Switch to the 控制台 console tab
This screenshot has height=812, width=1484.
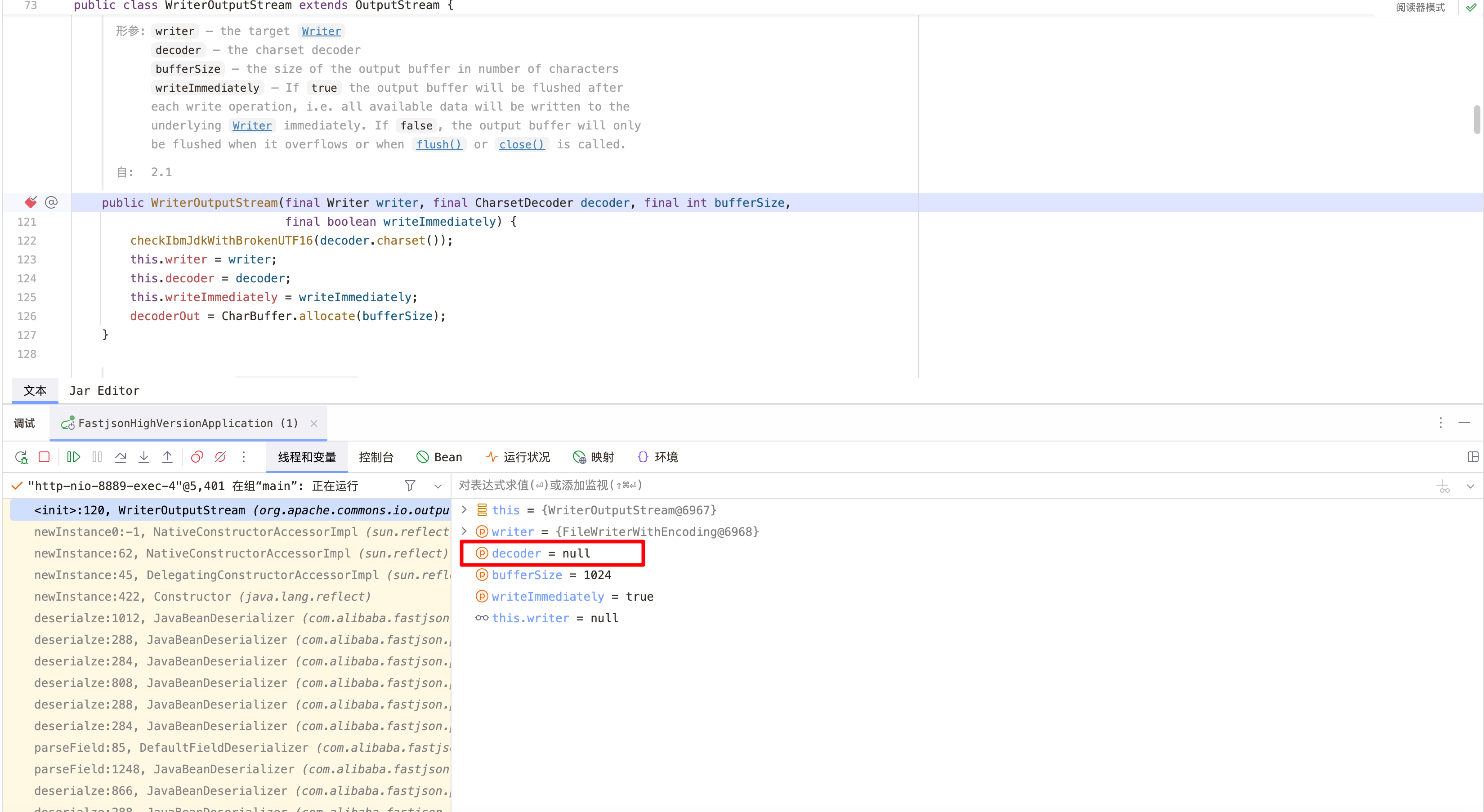pyautogui.click(x=375, y=457)
